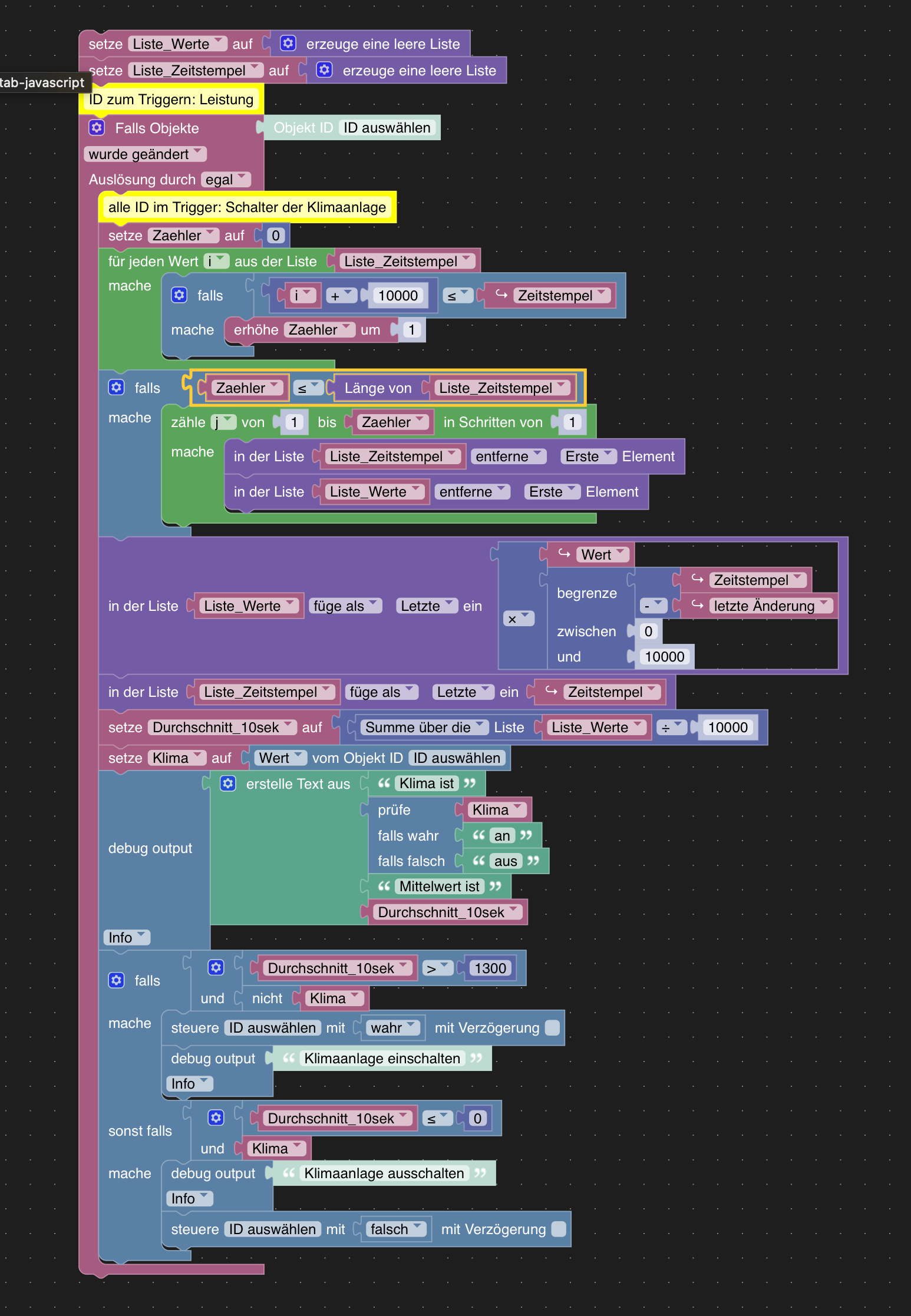Viewport: 911px width, 1316px height.
Task: Click arrow icon before Zeitstempel in 'i + 10000' comparison
Action: [x=501, y=295]
